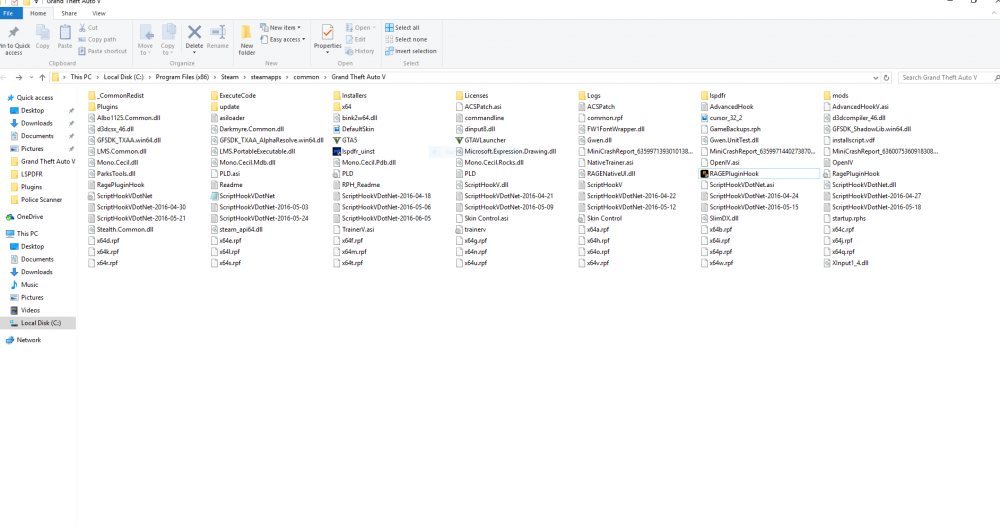Click the Properties icon

(x=327, y=32)
